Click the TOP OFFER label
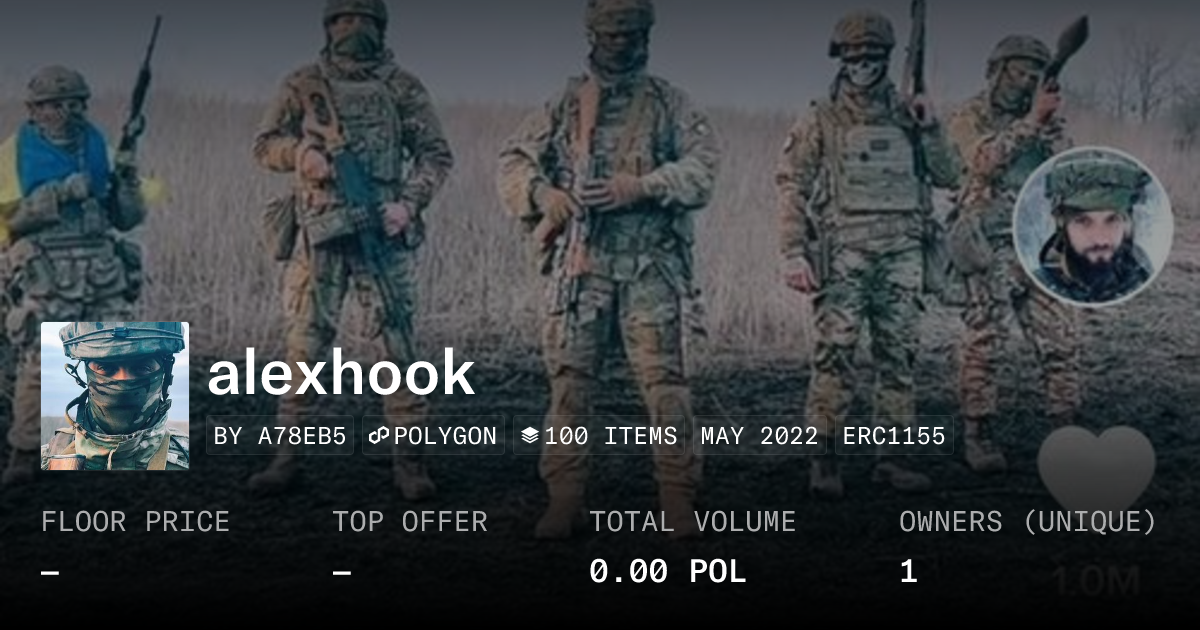Image resolution: width=1200 pixels, height=630 pixels. pyautogui.click(x=410, y=522)
